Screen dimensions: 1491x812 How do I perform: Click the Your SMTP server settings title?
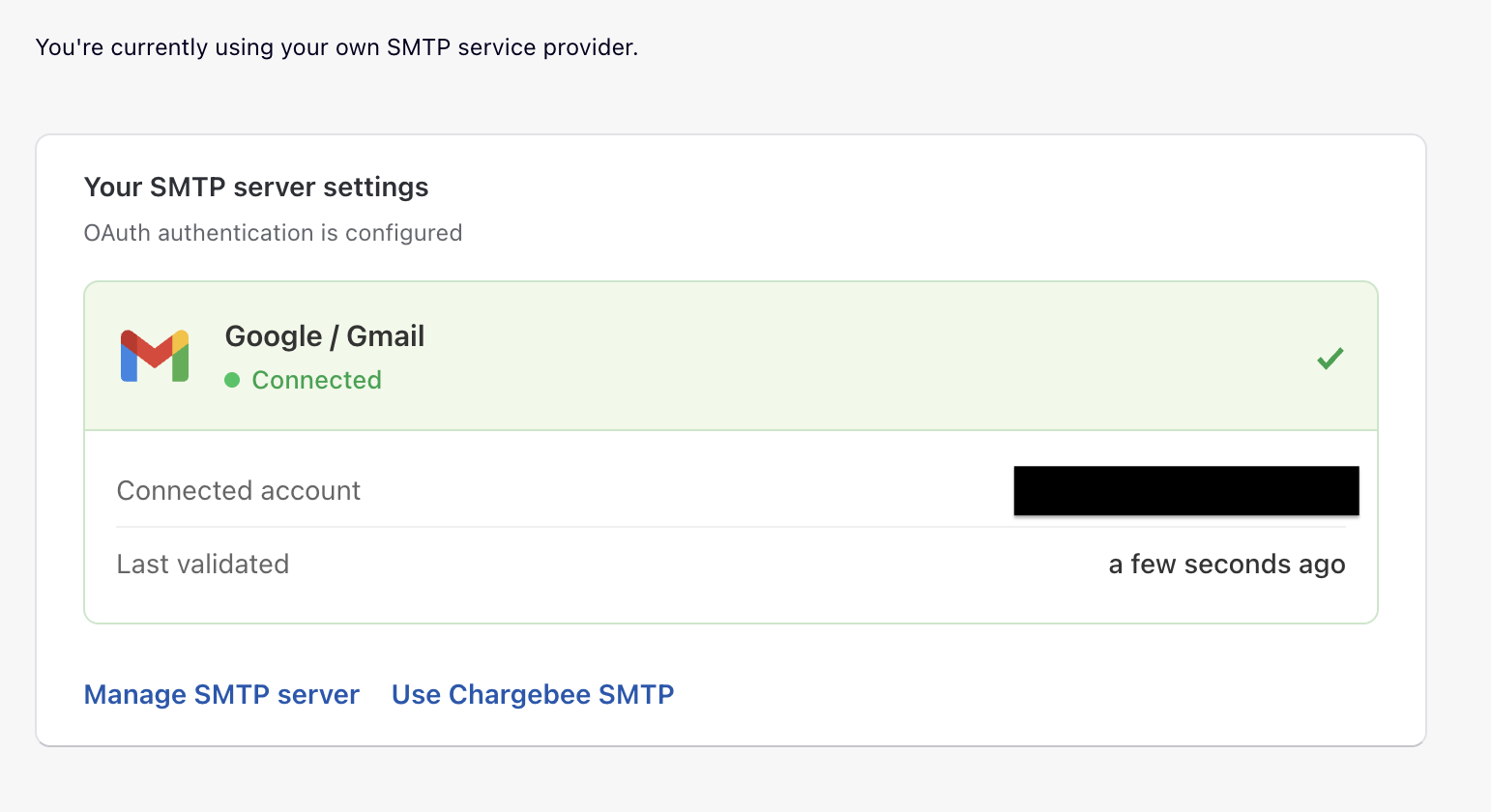pyautogui.click(x=256, y=187)
